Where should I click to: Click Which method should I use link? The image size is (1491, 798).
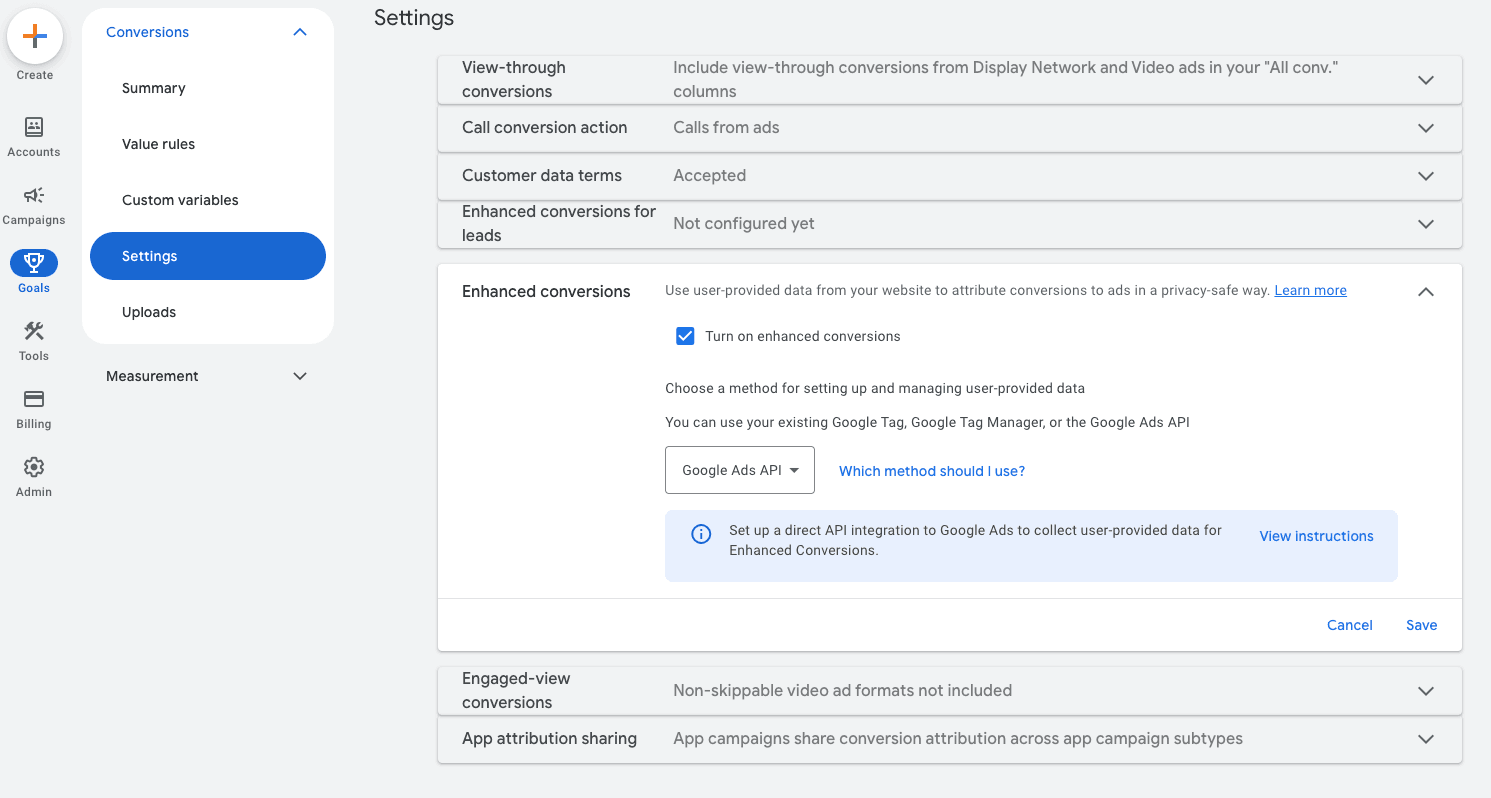(x=932, y=471)
